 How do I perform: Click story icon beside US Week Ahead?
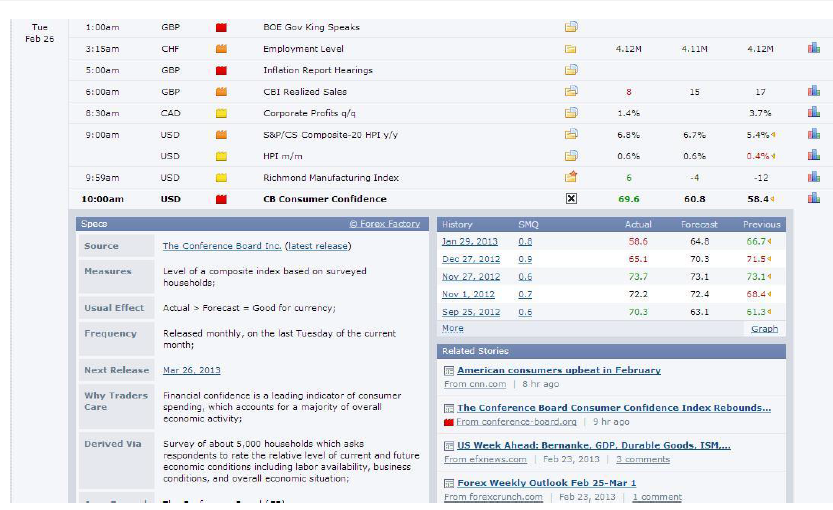tap(449, 446)
